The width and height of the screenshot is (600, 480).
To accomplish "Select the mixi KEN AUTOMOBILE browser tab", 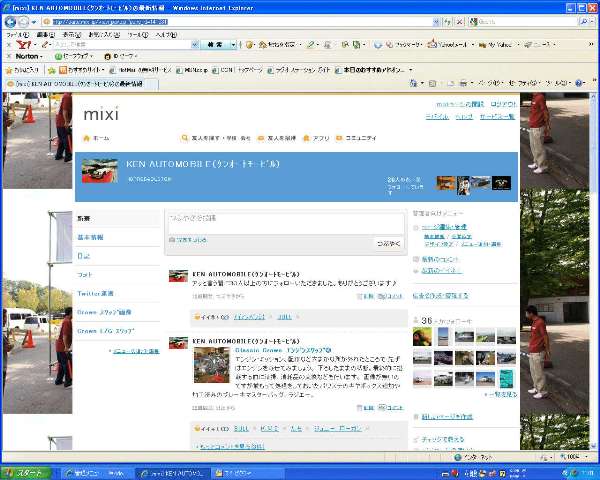I will pos(80,84).
